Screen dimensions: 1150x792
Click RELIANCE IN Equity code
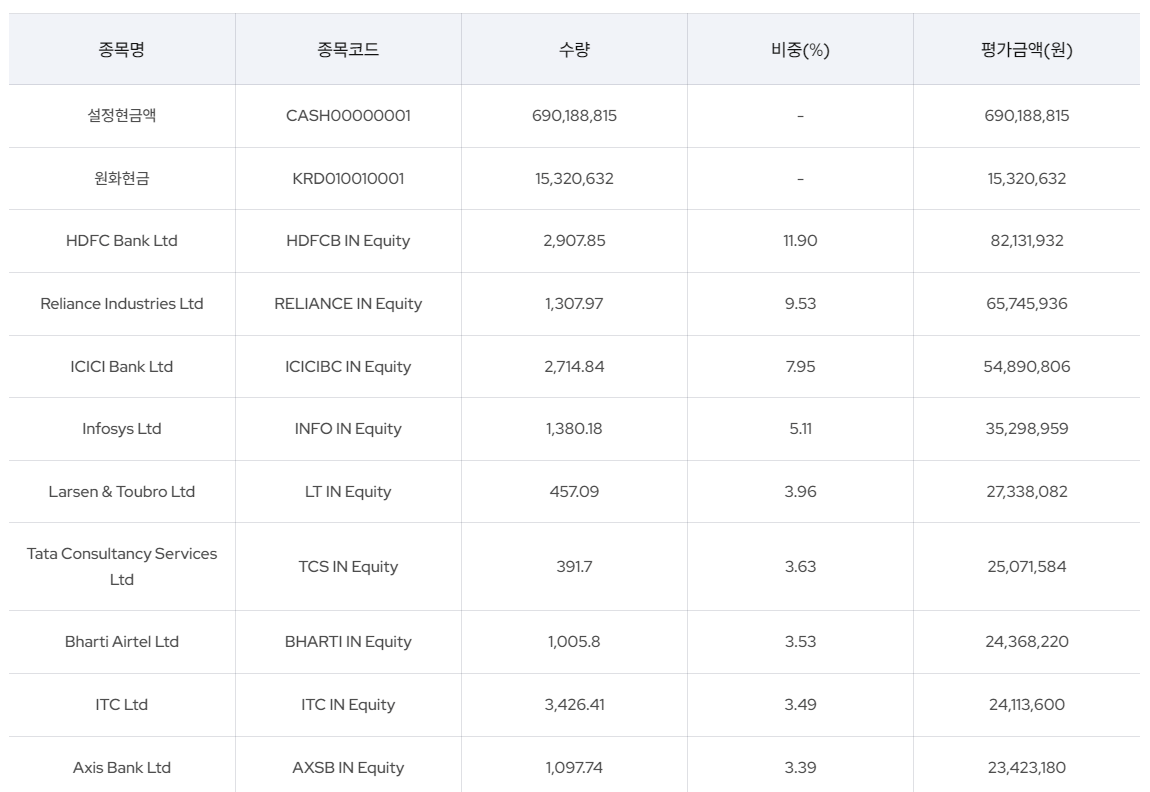pyautogui.click(x=348, y=304)
